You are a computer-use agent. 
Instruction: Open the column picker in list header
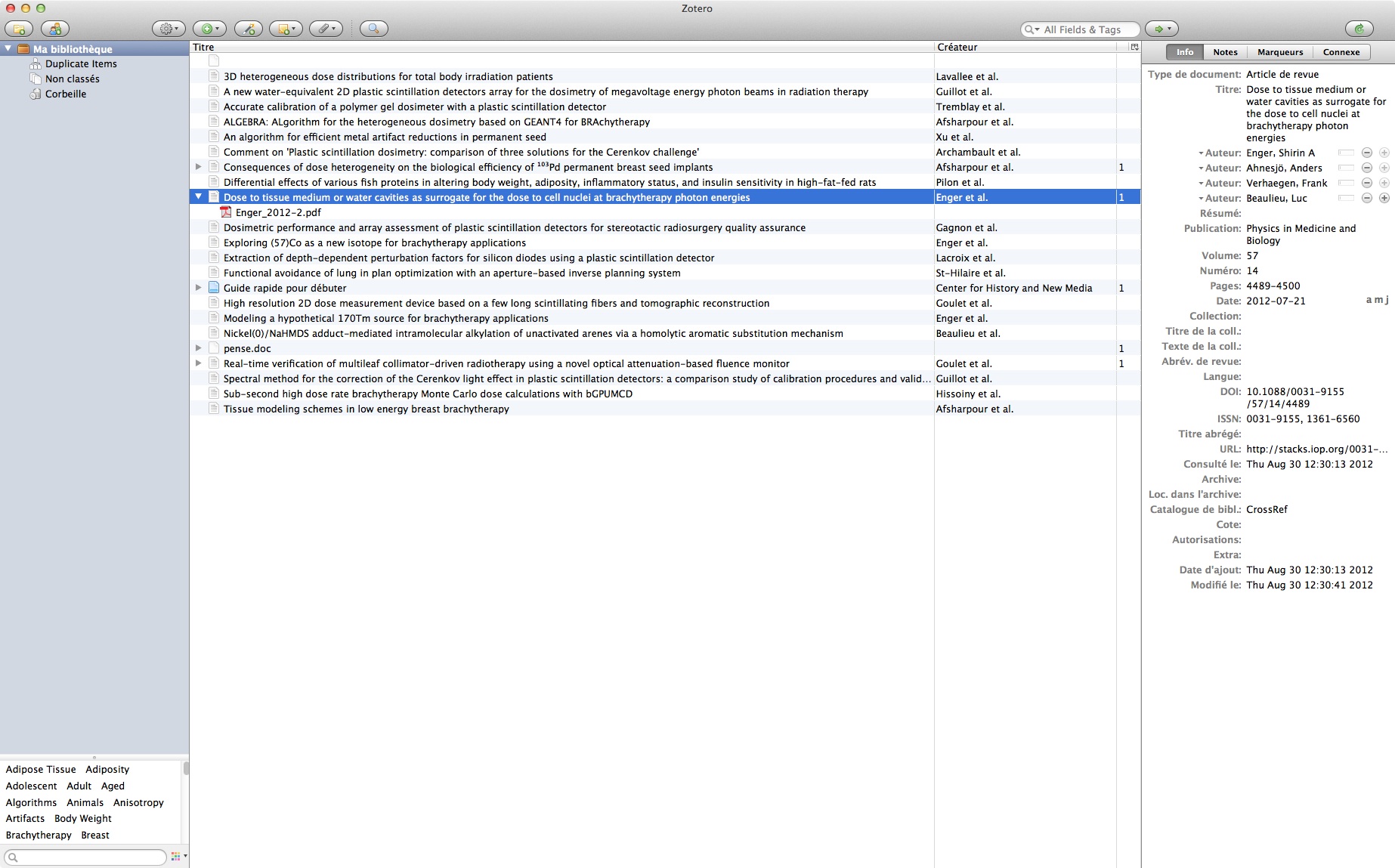pyautogui.click(x=1134, y=47)
